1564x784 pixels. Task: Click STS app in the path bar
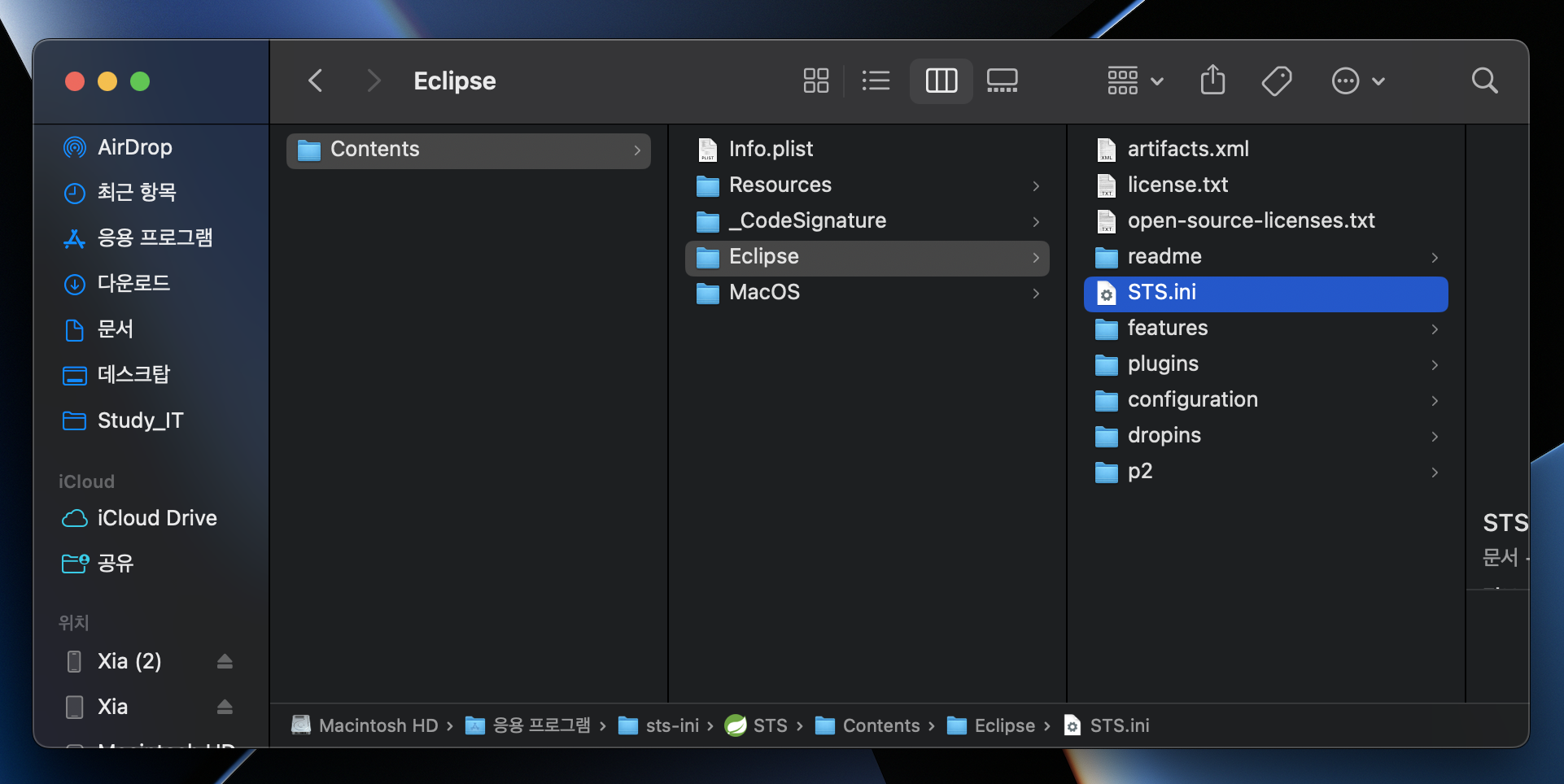click(x=756, y=725)
